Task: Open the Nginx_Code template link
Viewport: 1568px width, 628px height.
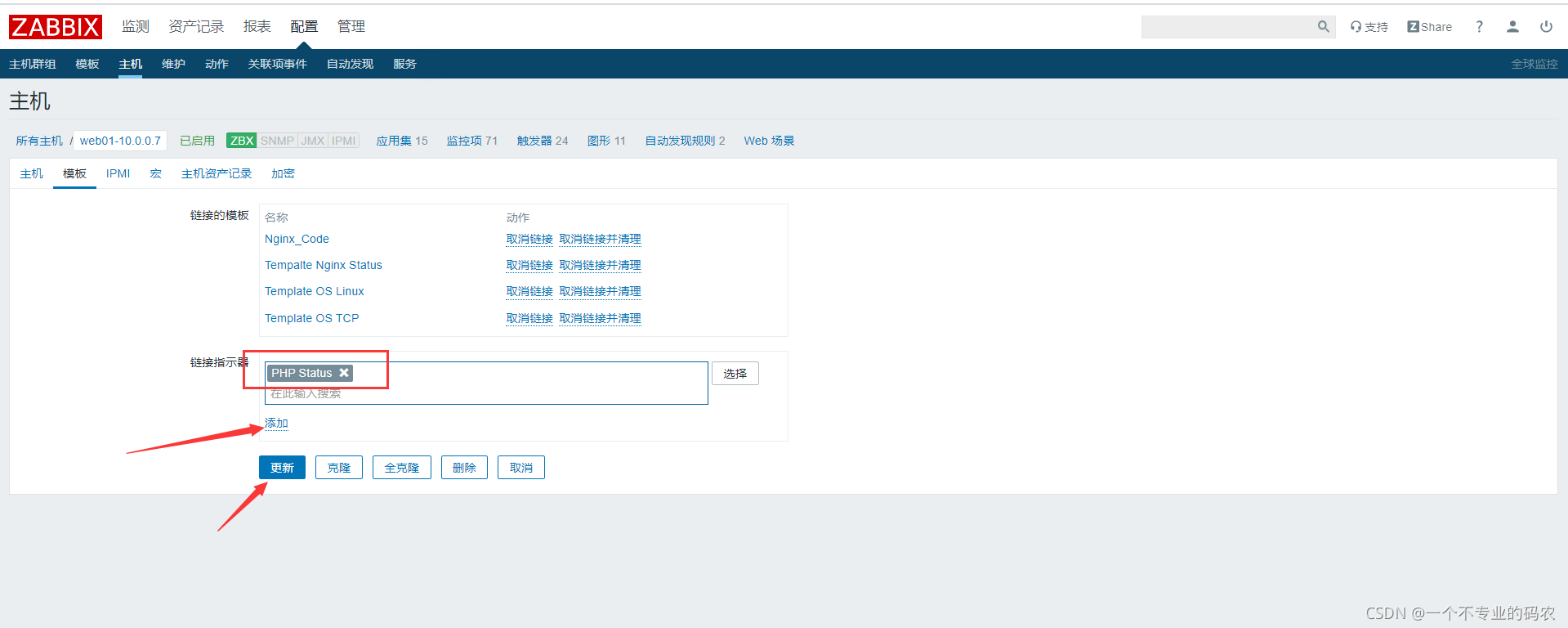Action: click(x=297, y=239)
